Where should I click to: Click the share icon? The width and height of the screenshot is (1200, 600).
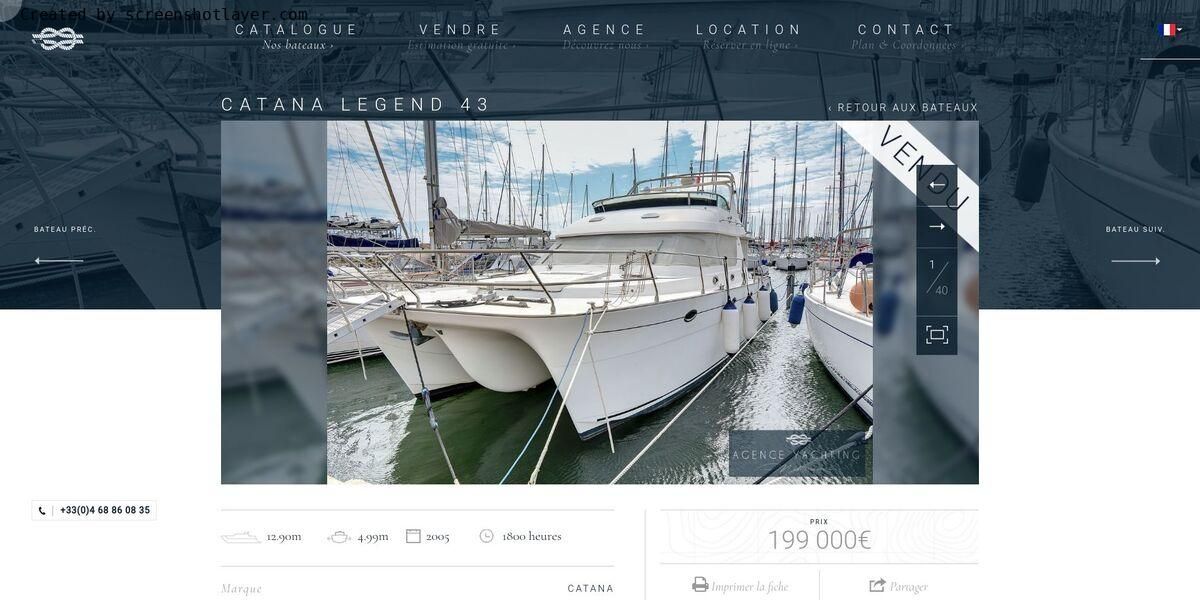click(x=877, y=585)
